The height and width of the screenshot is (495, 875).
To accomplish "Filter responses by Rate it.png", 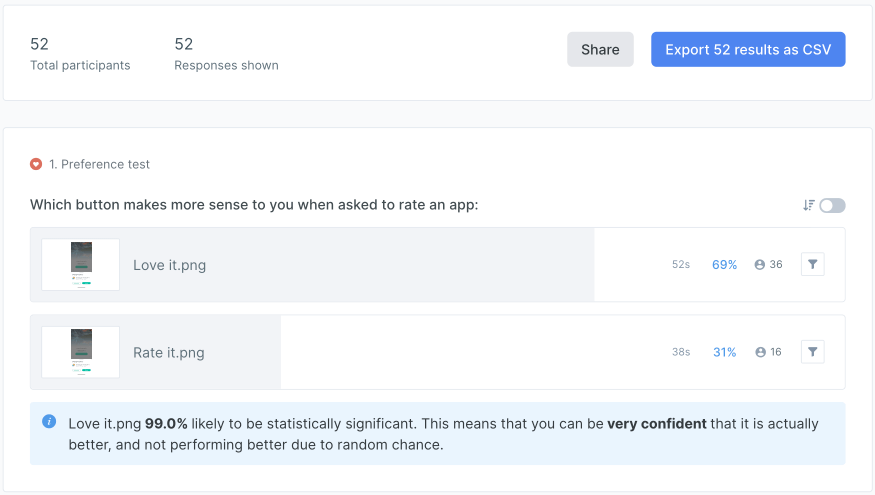I will pyautogui.click(x=813, y=352).
